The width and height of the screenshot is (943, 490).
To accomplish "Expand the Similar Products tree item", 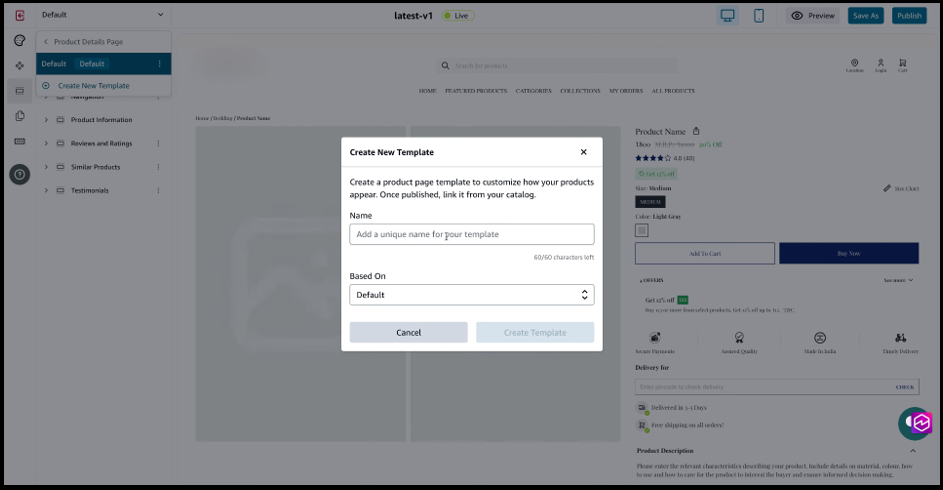I will pos(46,167).
